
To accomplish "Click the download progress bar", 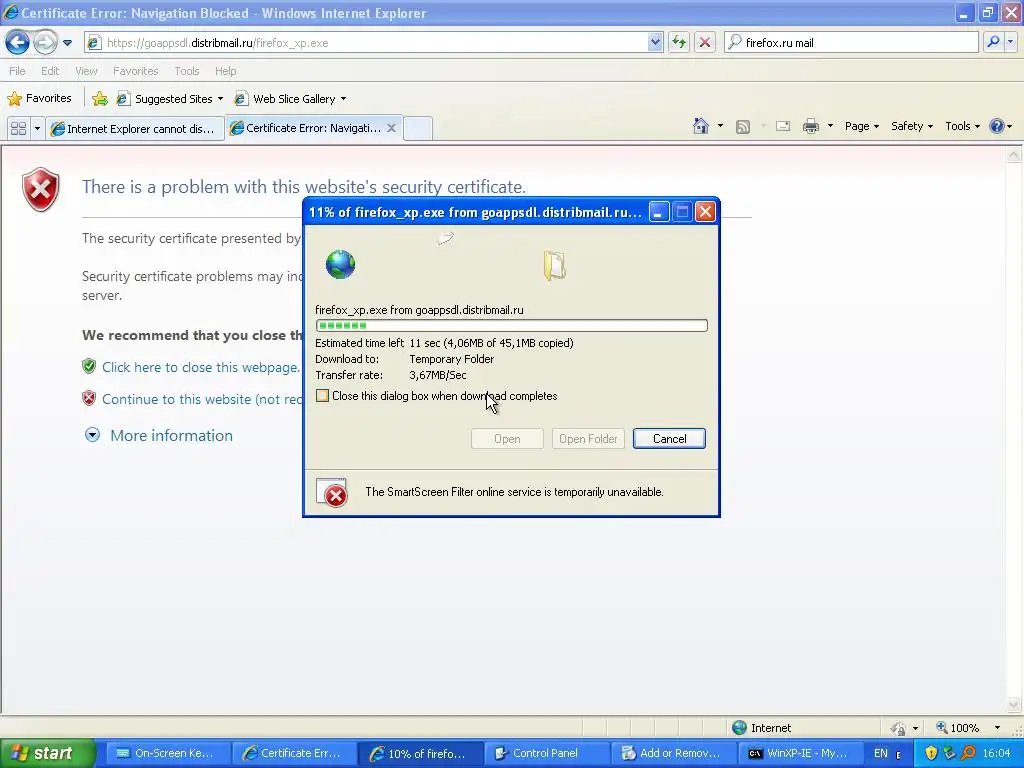I will click(511, 325).
